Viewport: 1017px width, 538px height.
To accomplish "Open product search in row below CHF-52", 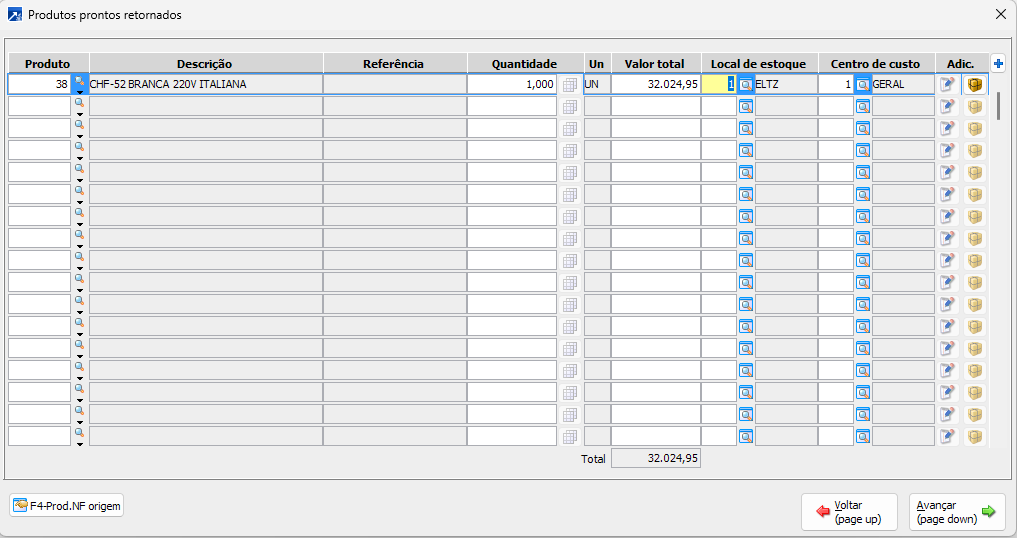I will pos(80,103).
